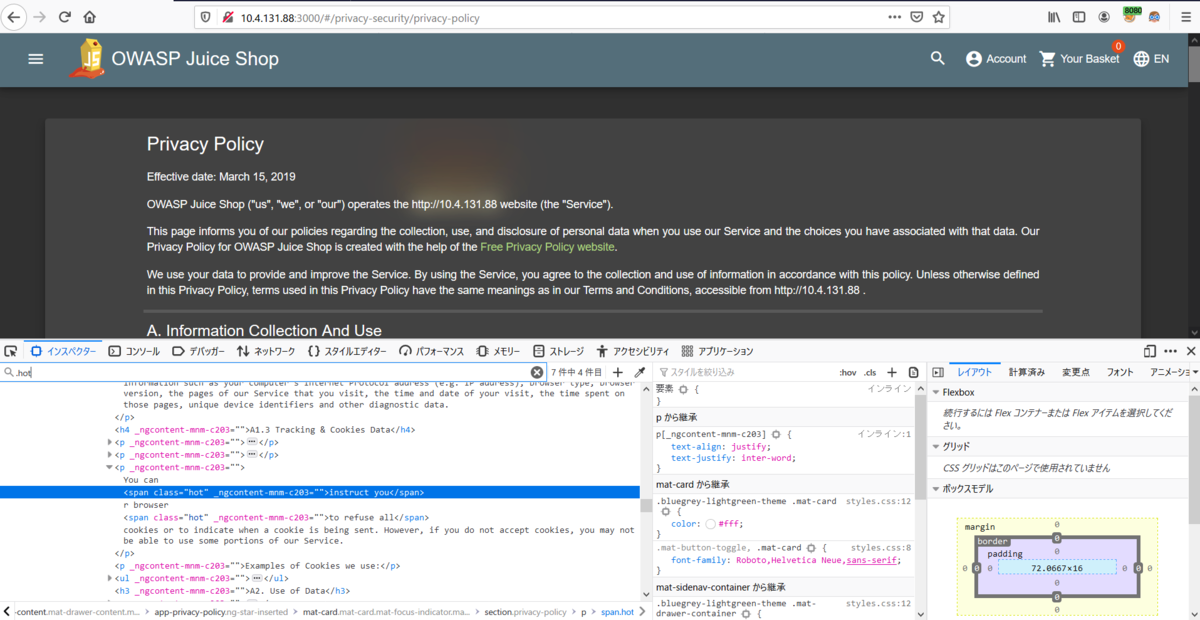The width and height of the screenshot is (1200, 620).
Task: Open the メモリー tab
Action: click(x=499, y=351)
